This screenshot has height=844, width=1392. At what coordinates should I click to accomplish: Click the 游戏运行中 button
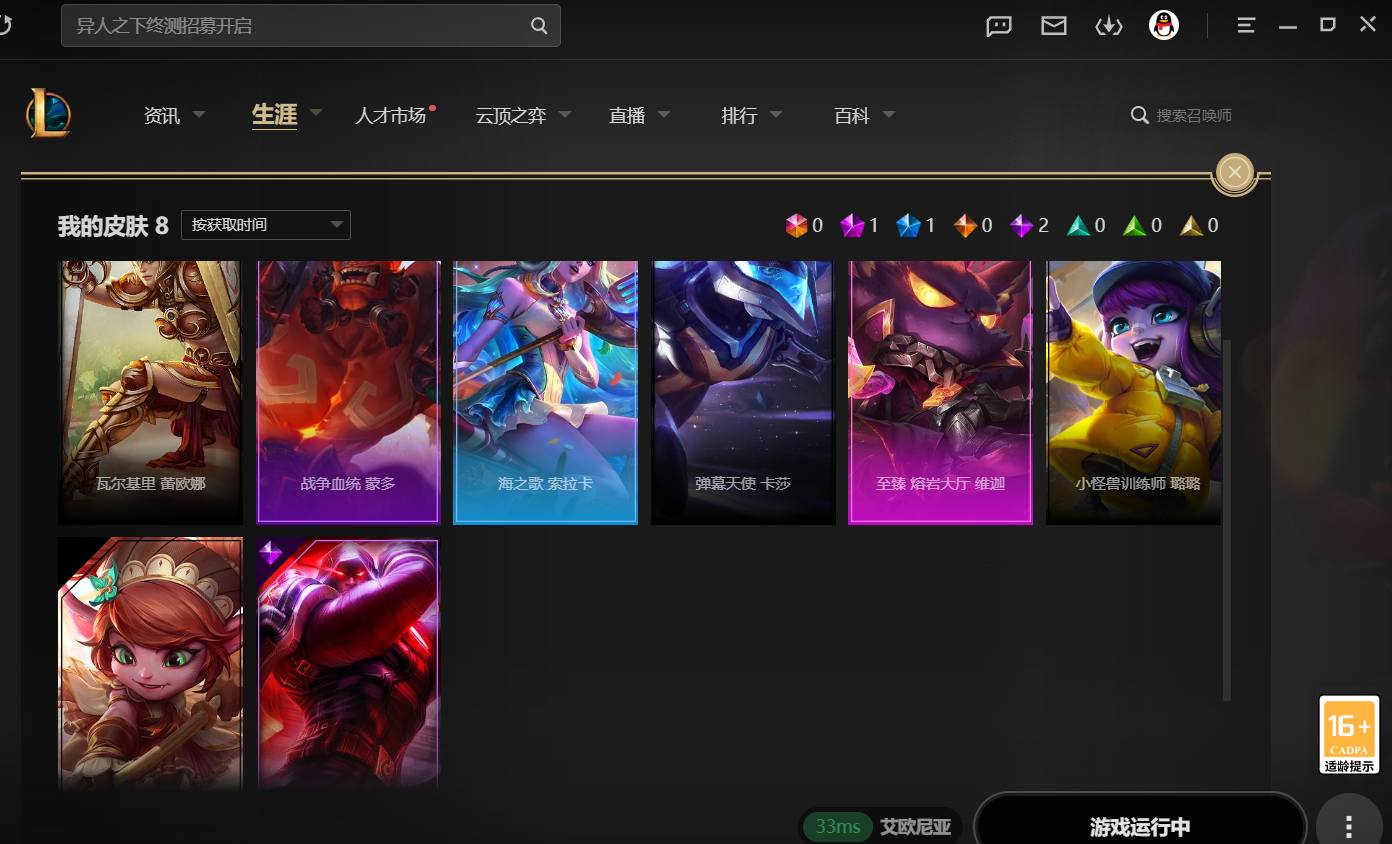pos(1140,827)
